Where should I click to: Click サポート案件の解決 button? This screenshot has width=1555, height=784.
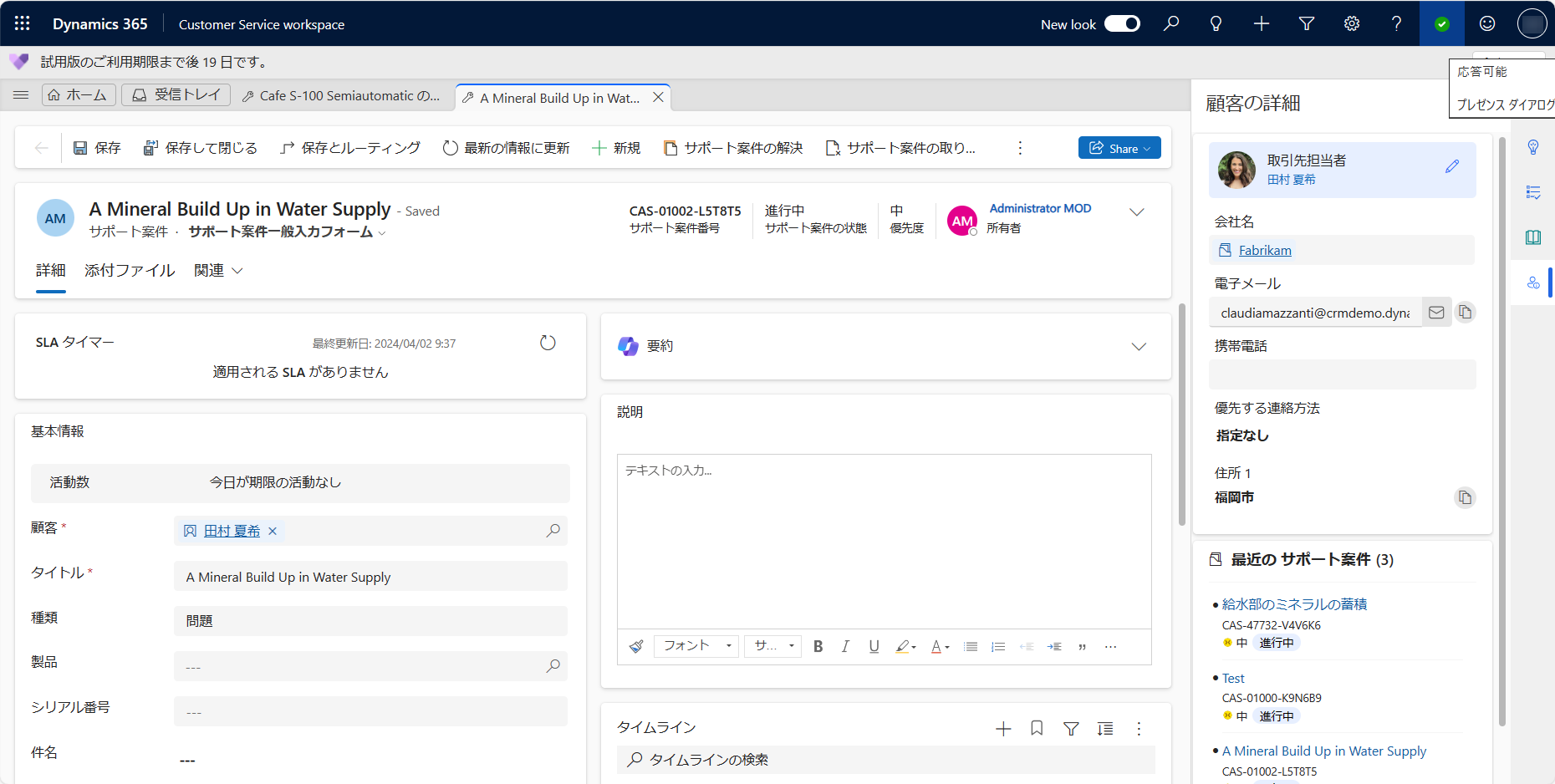tap(733, 148)
